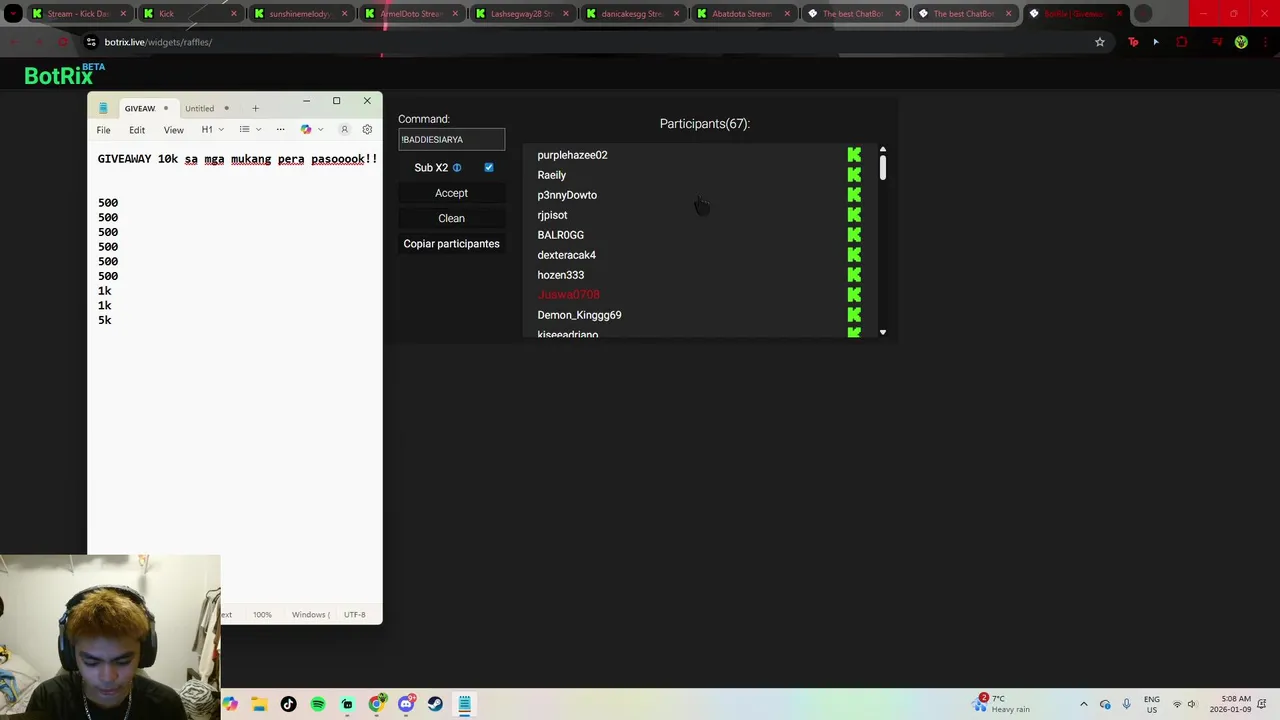
Task: Click the Kick icon beside dexteracak4
Action: [854, 255]
